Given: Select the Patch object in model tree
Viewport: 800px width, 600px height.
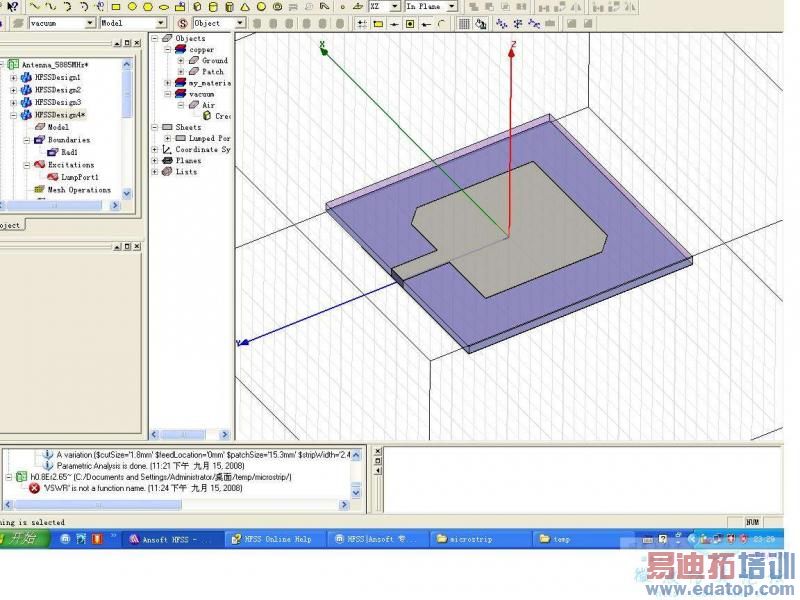Looking at the screenshot, I should (213, 71).
